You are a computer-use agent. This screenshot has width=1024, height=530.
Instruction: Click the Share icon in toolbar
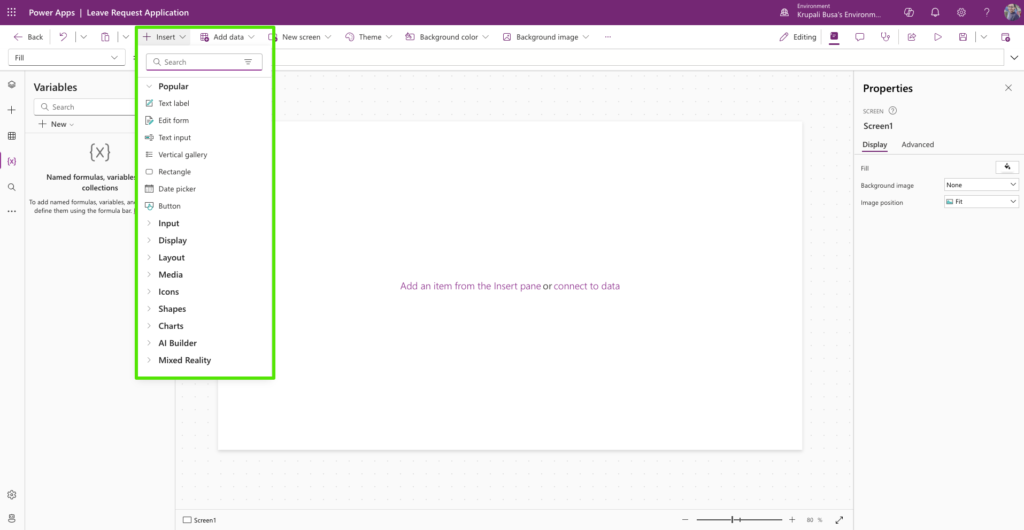coord(912,37)
